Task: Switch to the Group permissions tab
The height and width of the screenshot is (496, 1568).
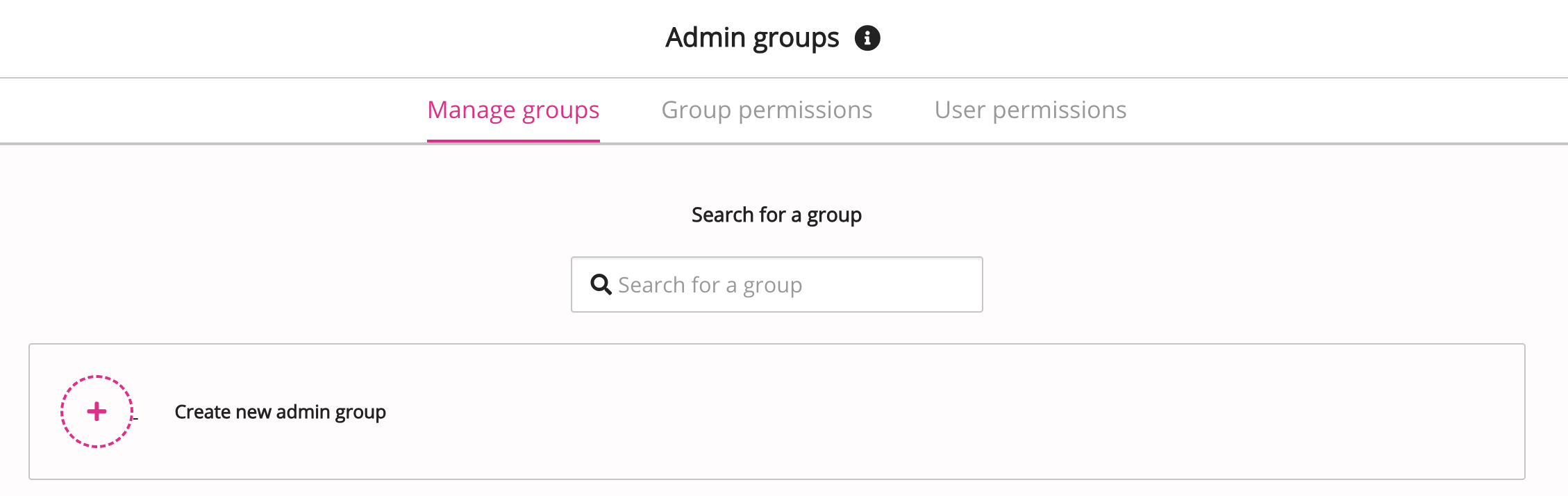Action: point(767,110)
